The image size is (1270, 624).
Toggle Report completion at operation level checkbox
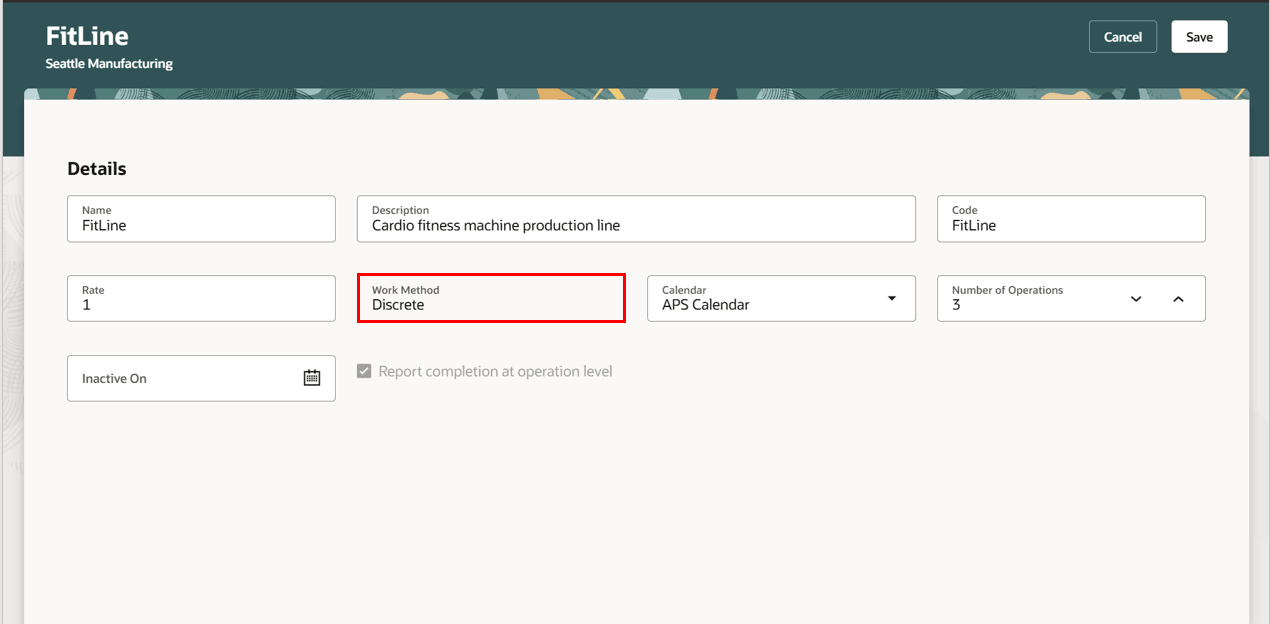tap(365, 371)
